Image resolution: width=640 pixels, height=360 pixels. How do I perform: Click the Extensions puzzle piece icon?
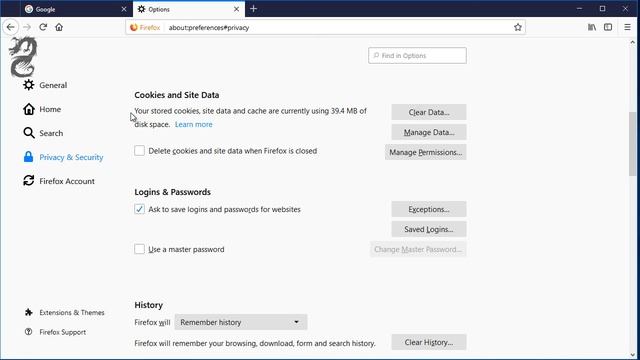click(29, 312)
